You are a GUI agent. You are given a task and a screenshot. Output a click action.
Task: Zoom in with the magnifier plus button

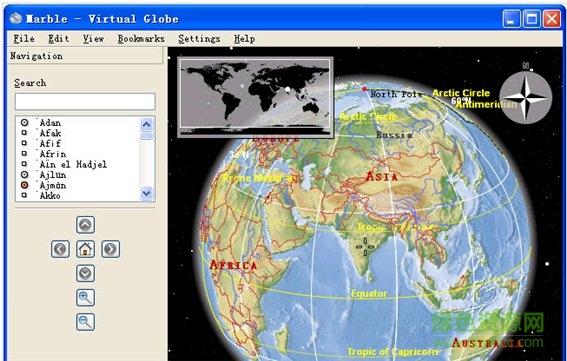pyautogui.click(x=85, y=298)
